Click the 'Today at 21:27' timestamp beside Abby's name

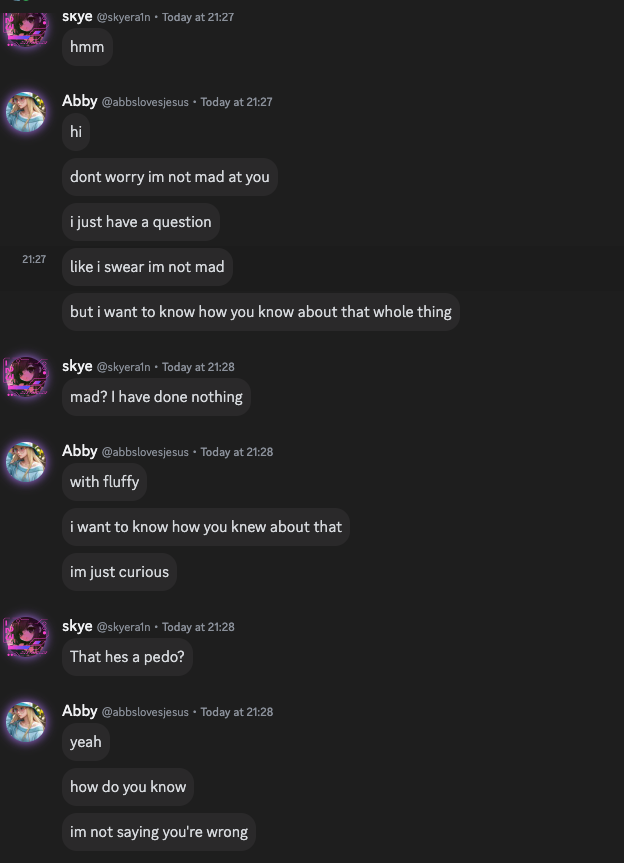click(x=236, y=102)
